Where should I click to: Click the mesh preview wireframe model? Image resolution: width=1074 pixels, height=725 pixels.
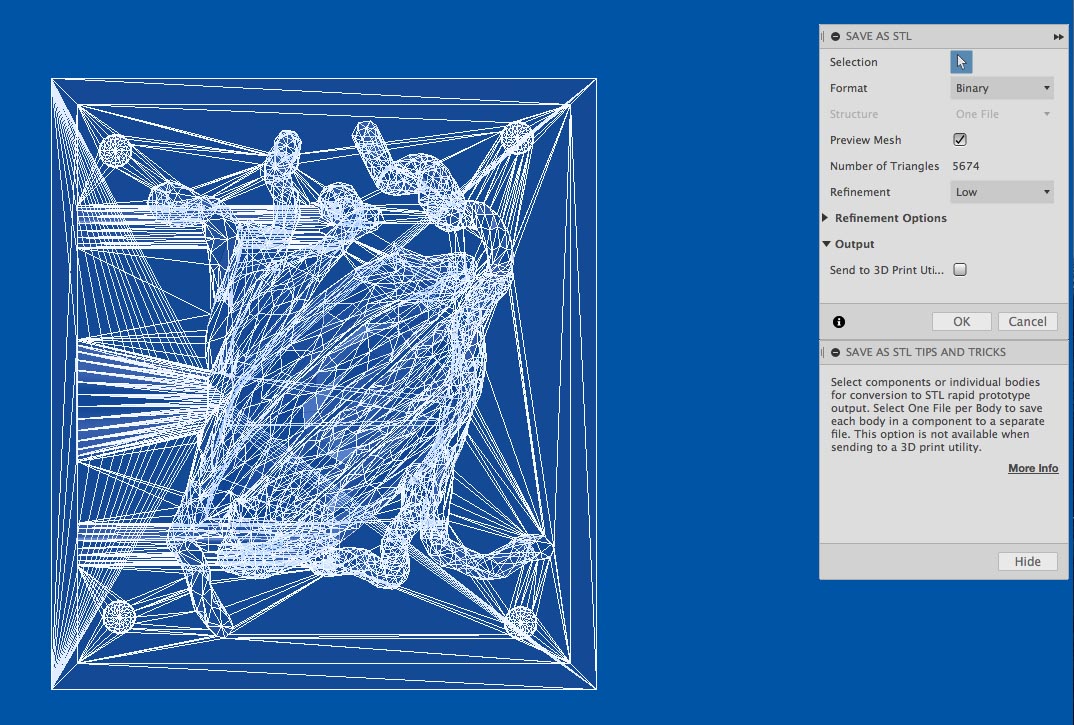(324, 384)
